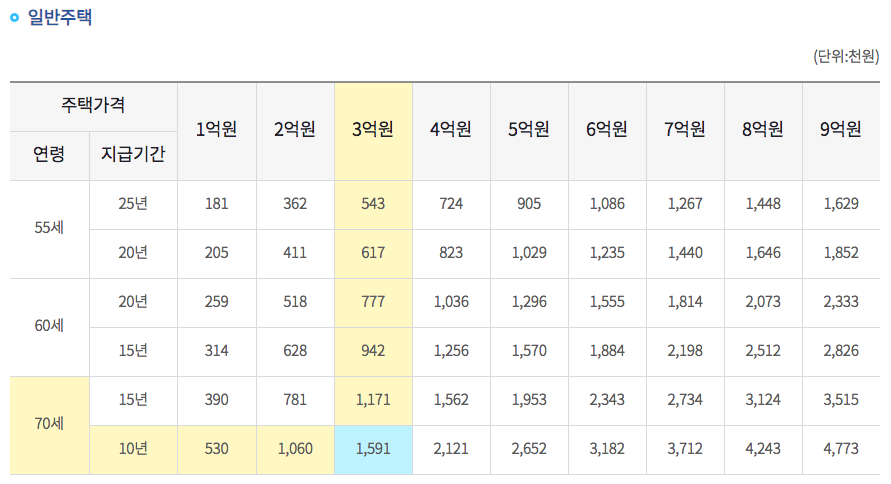Image resolution: width=891 pixels, height=484 pixels.
Task: Select the cell with 942
Action: click(373, 352)
